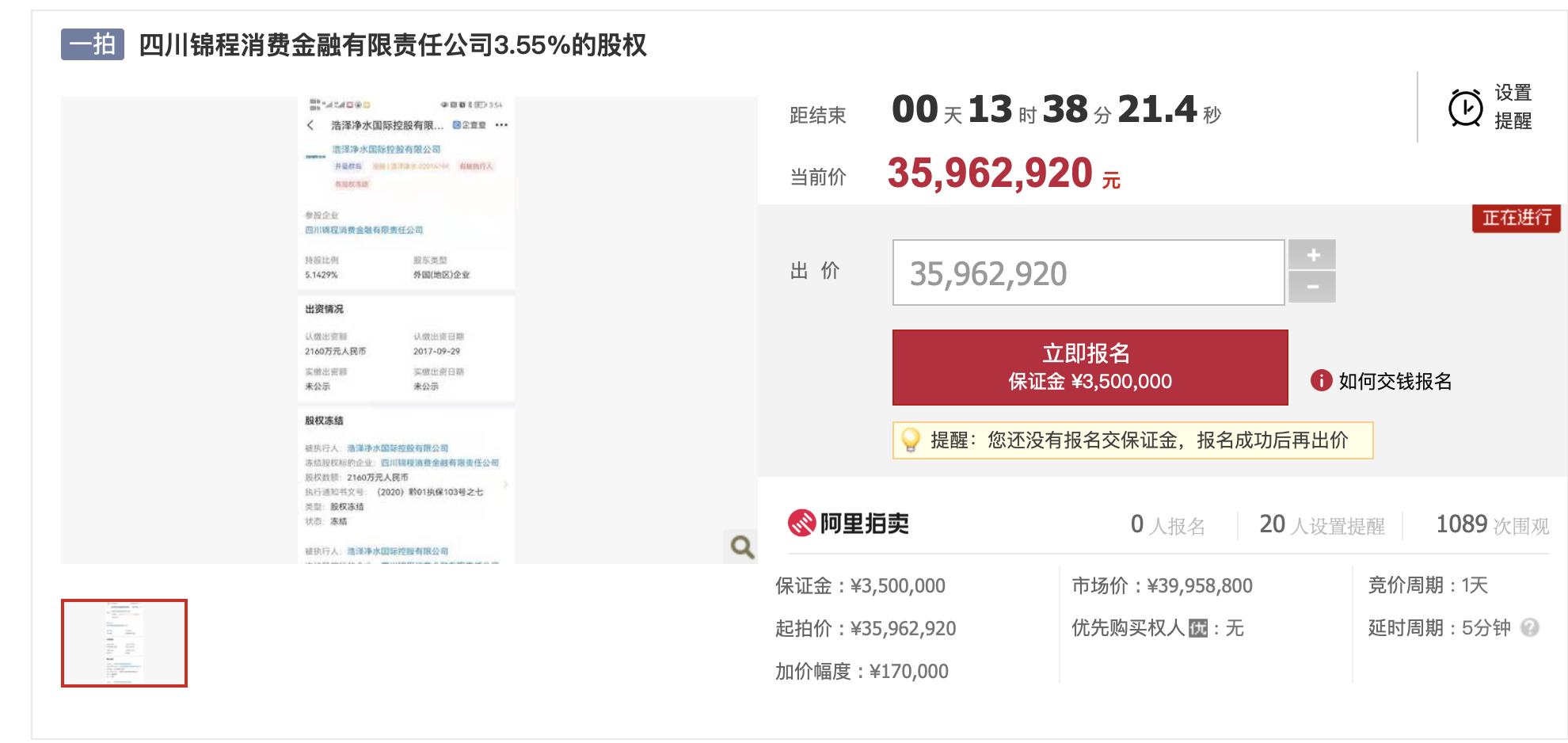
Task: Open the 阿里拍卖 logo
Action: click(x=848, y=524)
